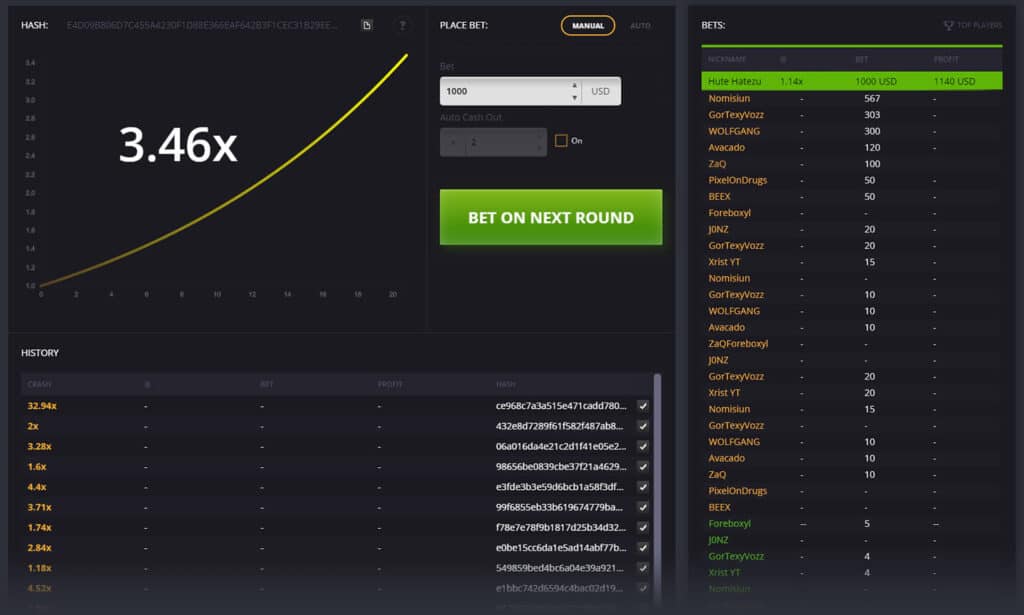Switch to the Auto bet tab
This screenshot has height=615, width=1024.
pos(640,25)
